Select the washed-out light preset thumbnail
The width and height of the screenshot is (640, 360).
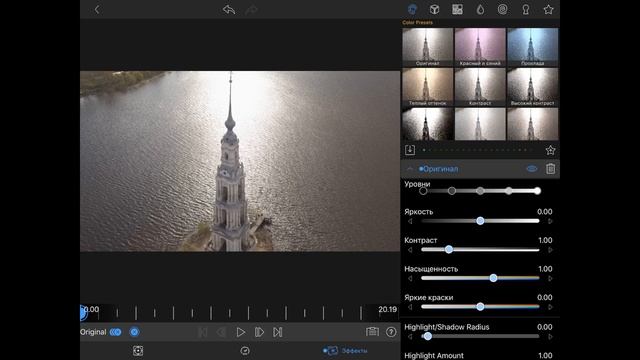pos(480,124)
